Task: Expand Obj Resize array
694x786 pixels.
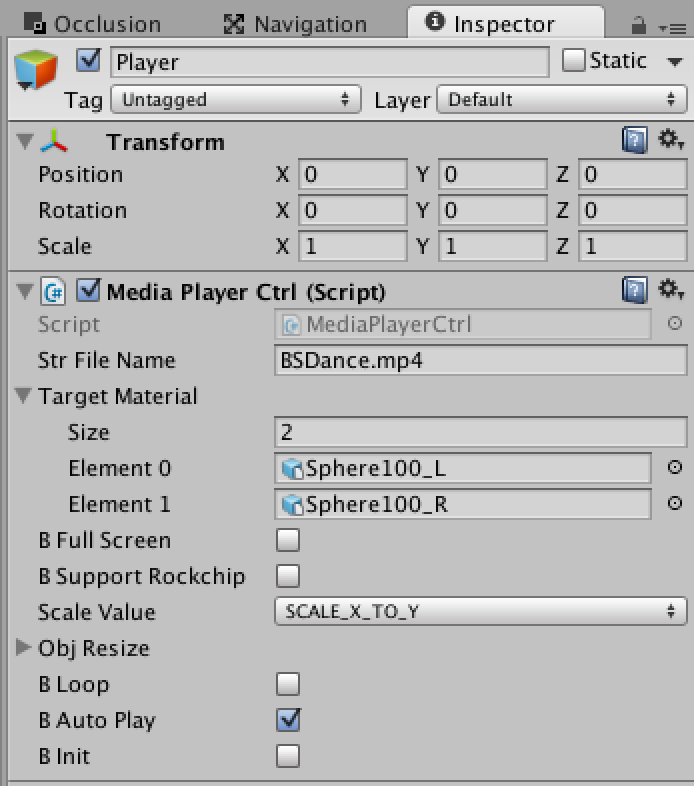Action: [23, 647]
